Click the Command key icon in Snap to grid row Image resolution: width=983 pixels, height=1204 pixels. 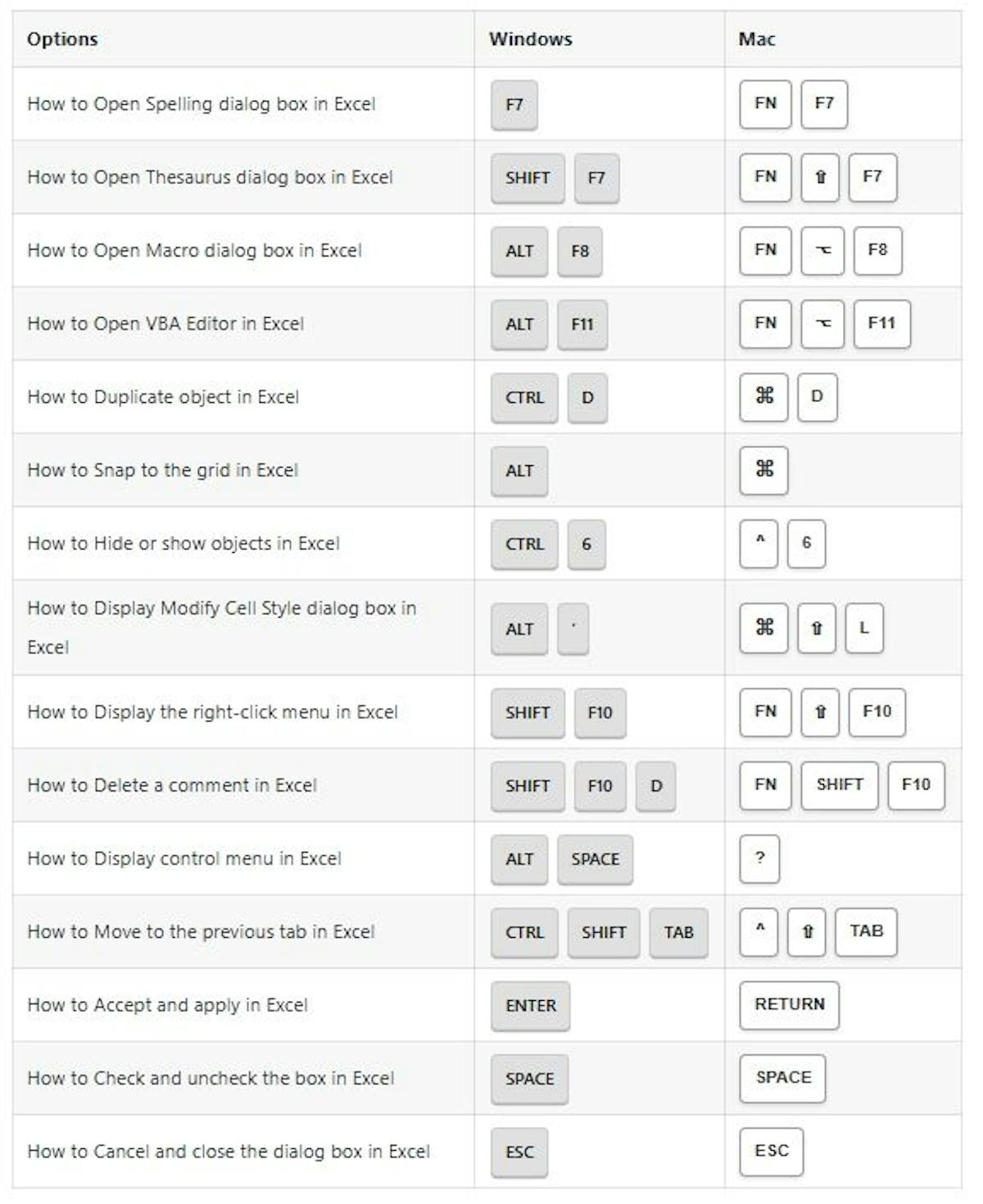pos(763,470)
